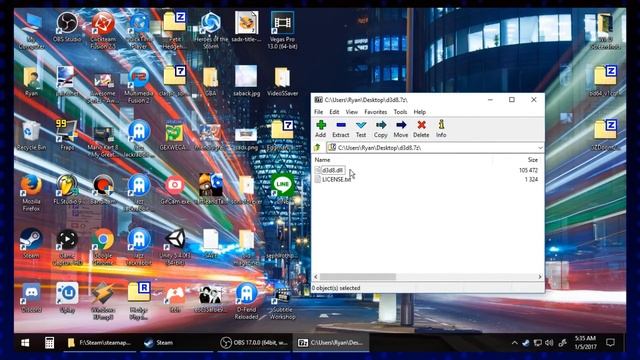Click the scrollbar left arrow in 7-Zip
The image size is (640, 360).
[316, 277]
